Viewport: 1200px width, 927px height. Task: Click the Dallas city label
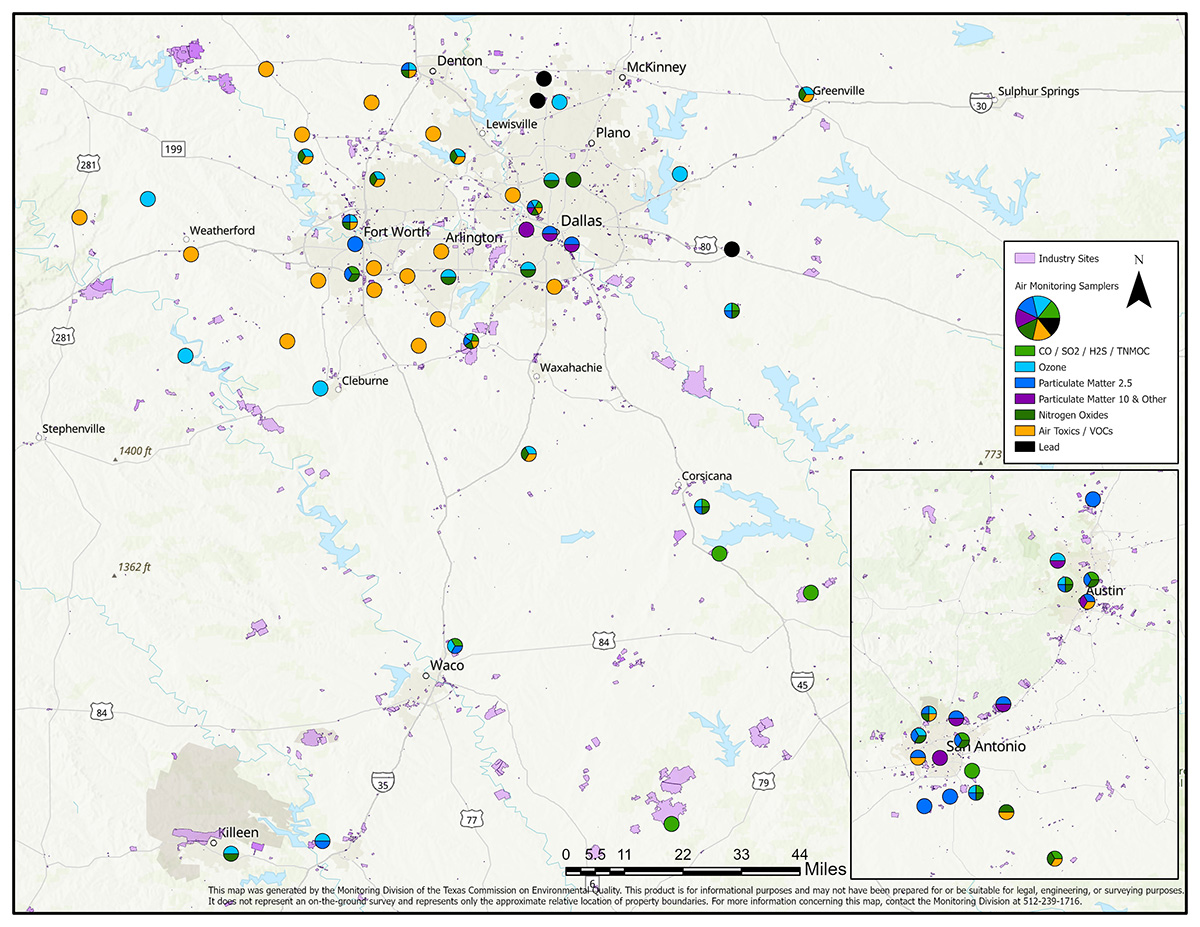click(x=580, y=221)
